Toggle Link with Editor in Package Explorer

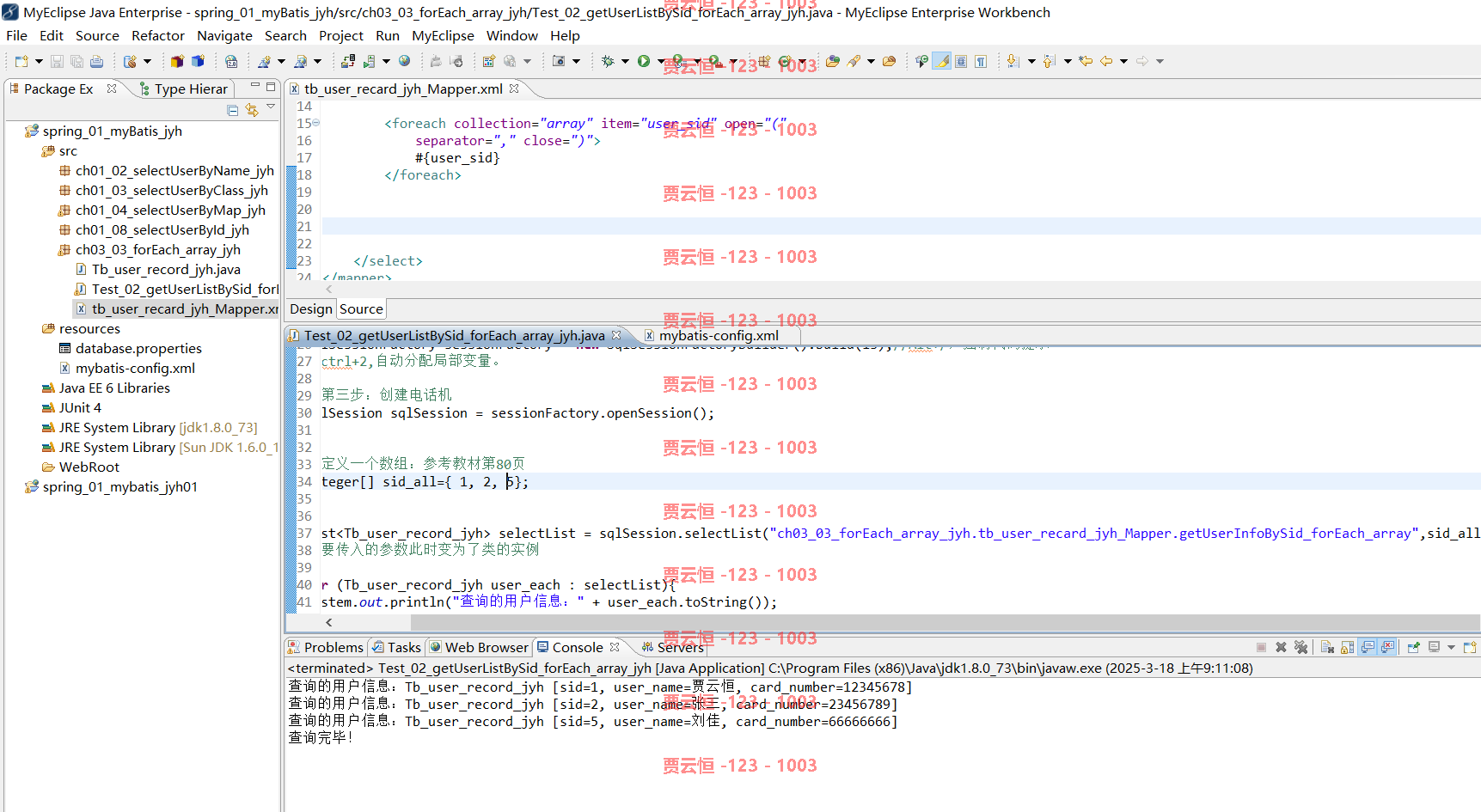252,110
